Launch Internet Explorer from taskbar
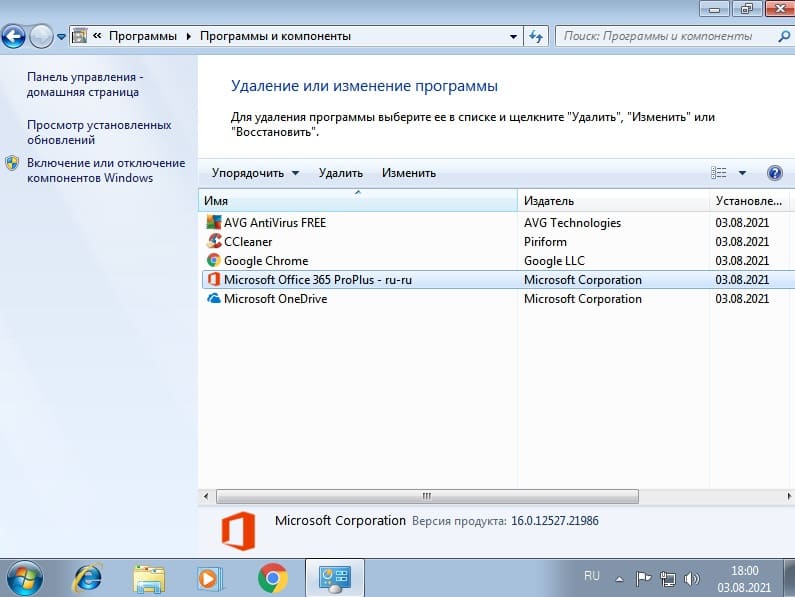795x597 pixels. [87, 578]
